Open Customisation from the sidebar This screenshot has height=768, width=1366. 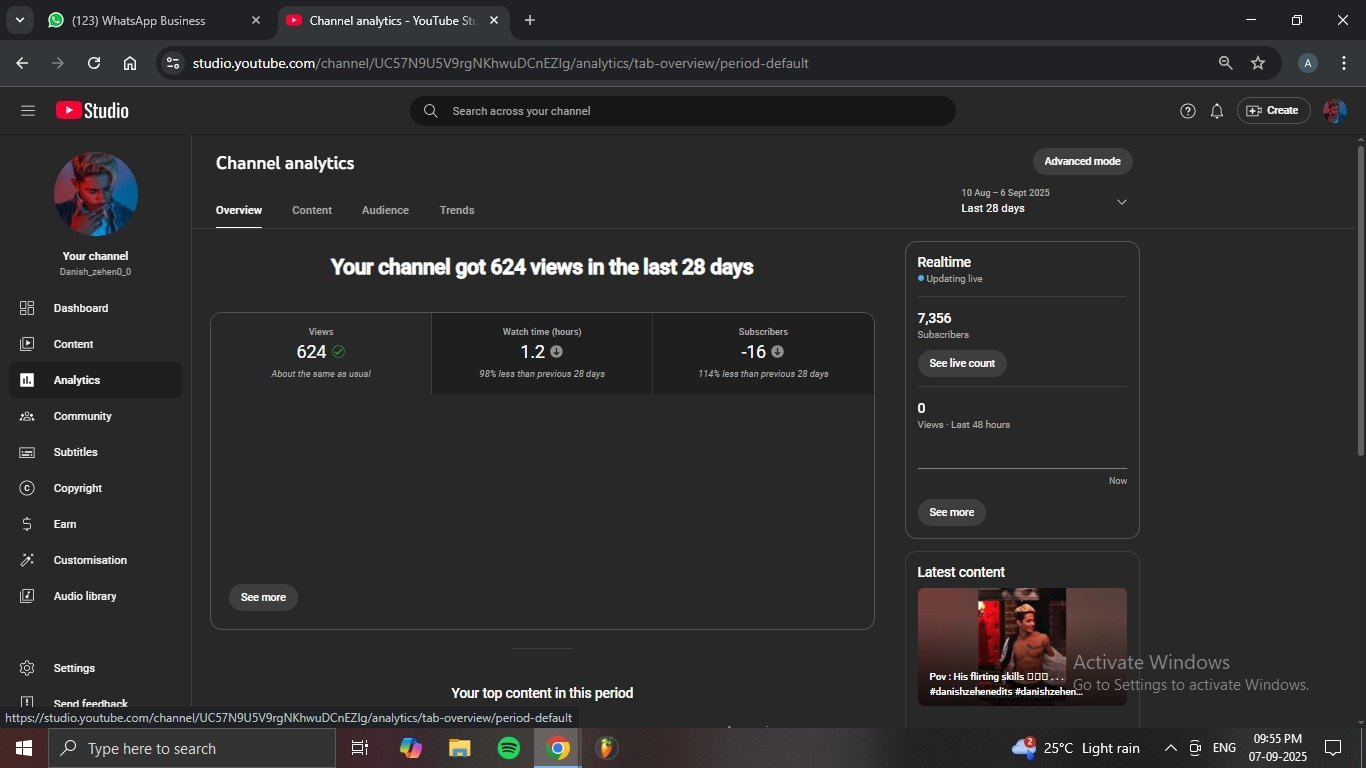tap(89, 560)
